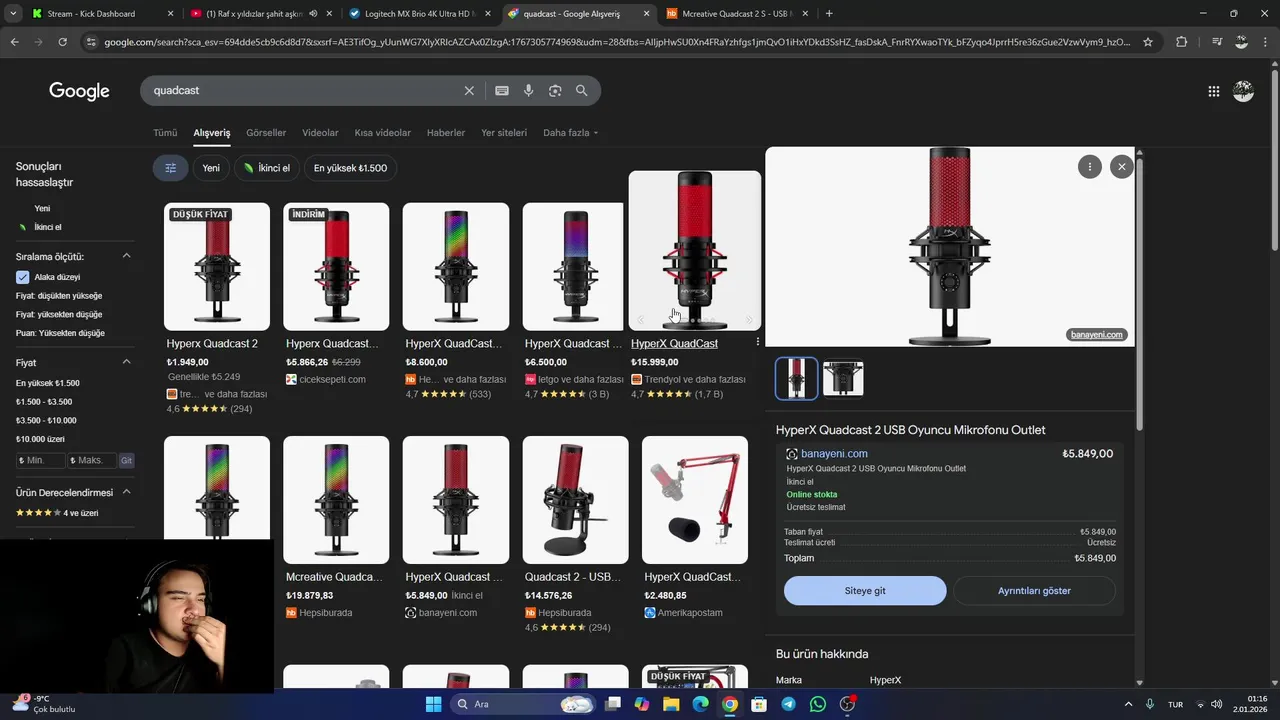Uncheck the Alaka düzeyi sort option
Viewport: 1280px width, 720px height.
click(x=23, y=277)
